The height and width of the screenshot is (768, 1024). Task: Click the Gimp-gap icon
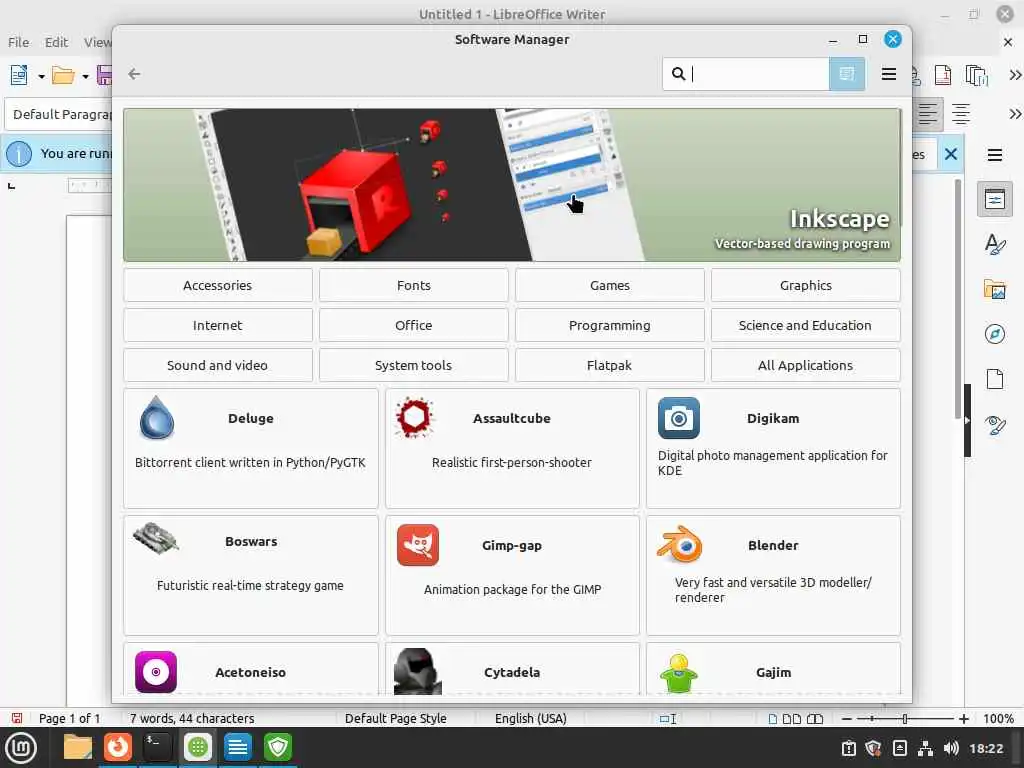click(x=418, y=545)
